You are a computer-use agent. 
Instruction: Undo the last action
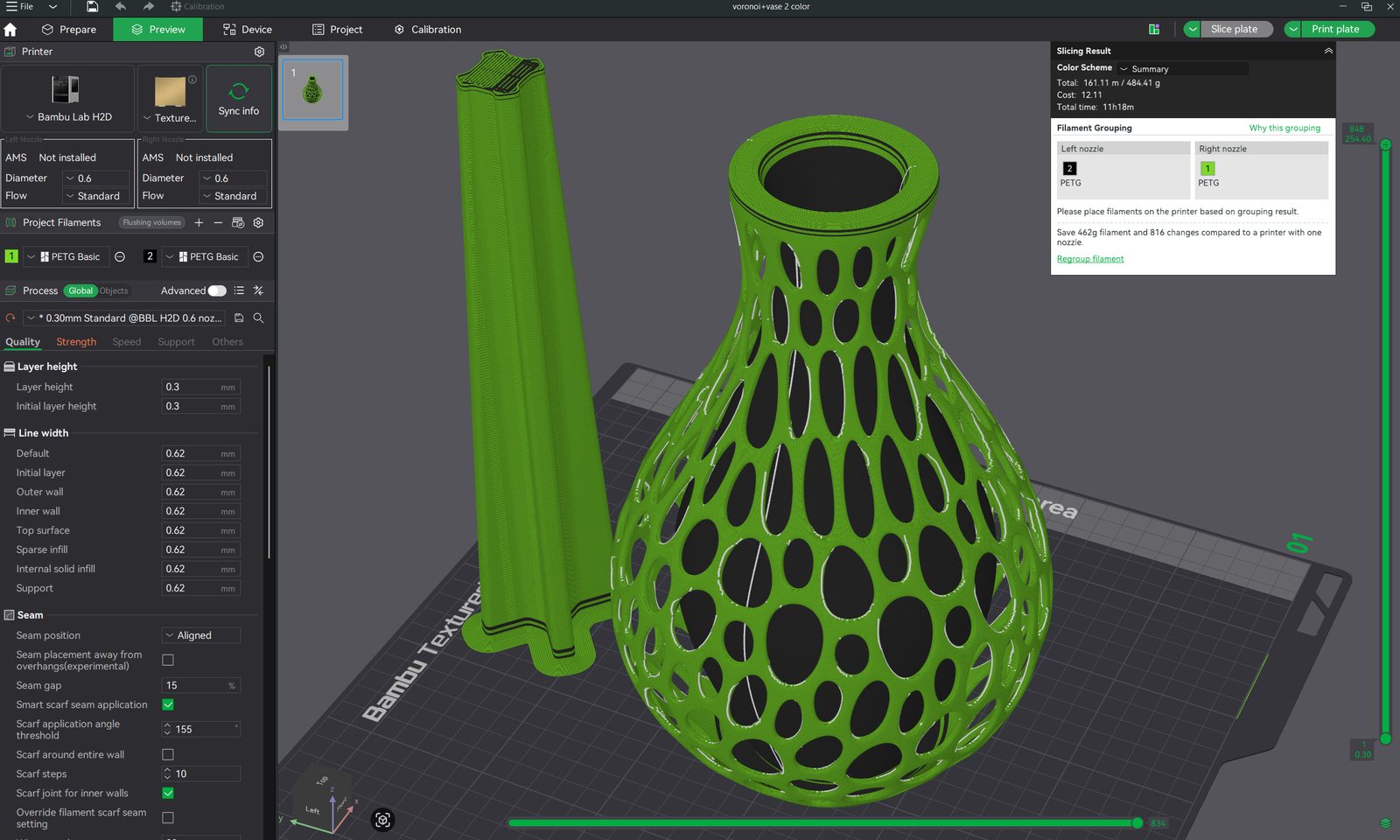point(121,6)
